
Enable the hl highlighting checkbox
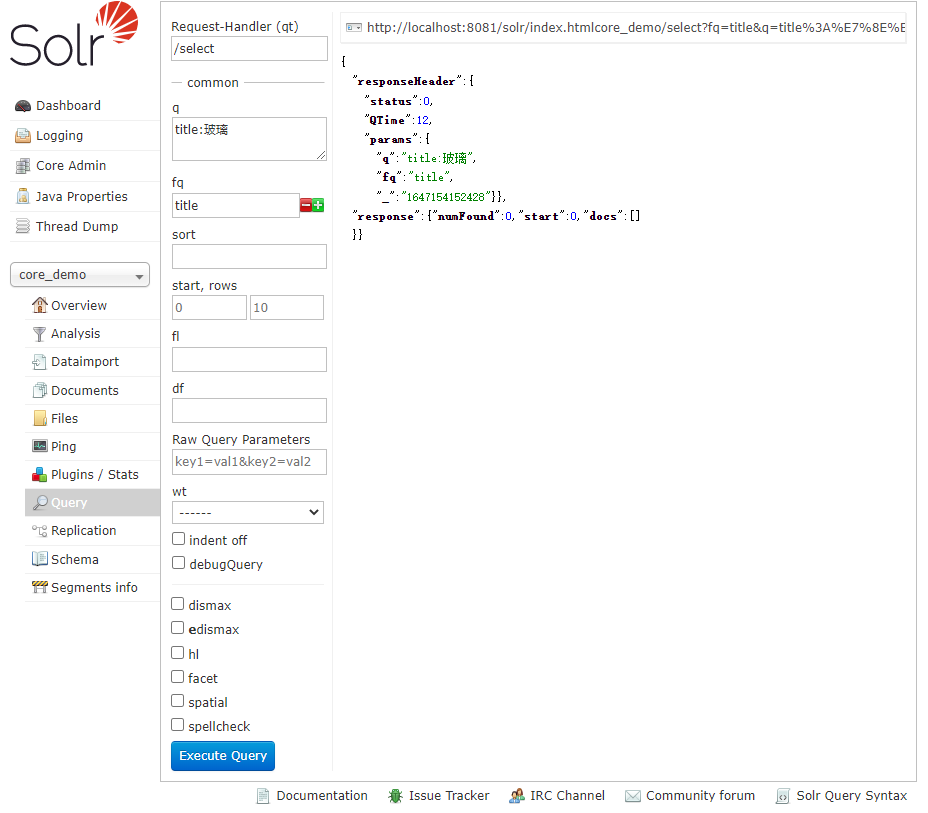click(178, 653)
